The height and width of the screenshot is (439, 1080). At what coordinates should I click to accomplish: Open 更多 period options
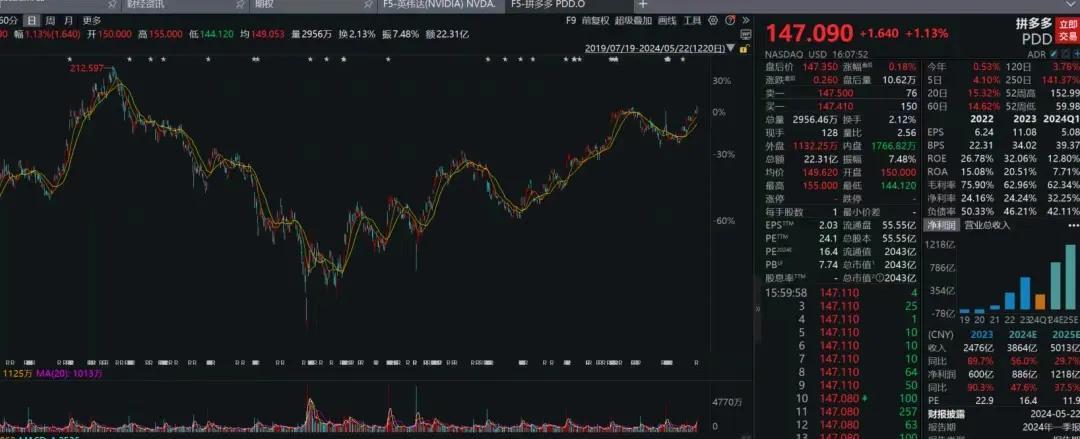coord(92,21)
